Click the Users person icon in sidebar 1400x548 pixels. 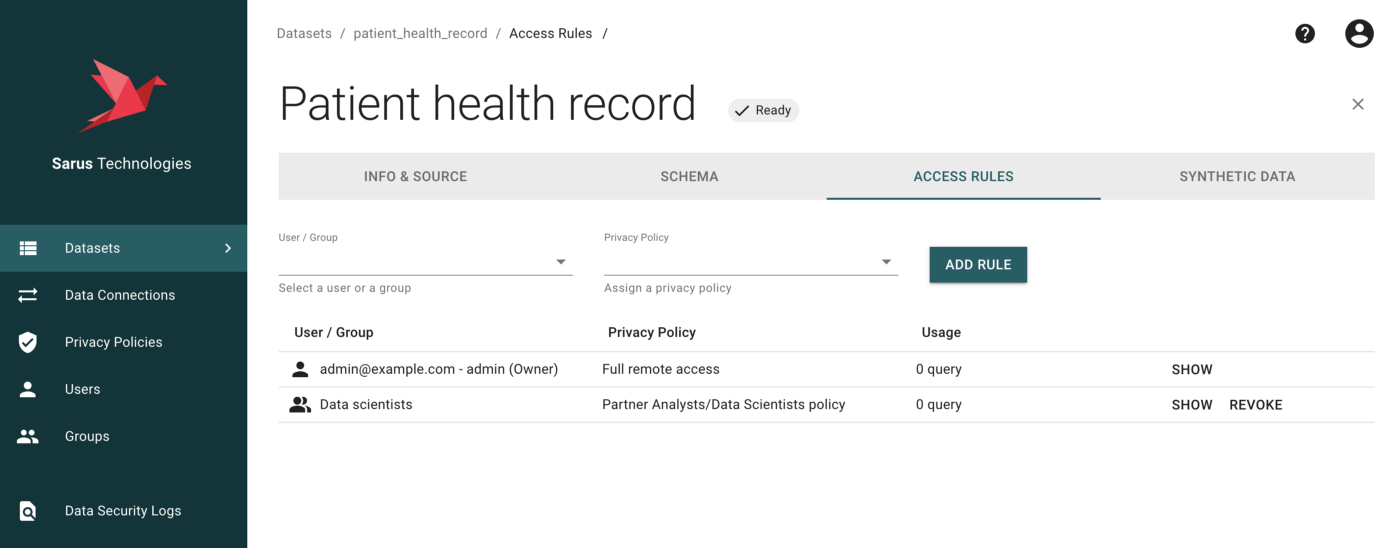pyautogui.click(x=28, y=389)
